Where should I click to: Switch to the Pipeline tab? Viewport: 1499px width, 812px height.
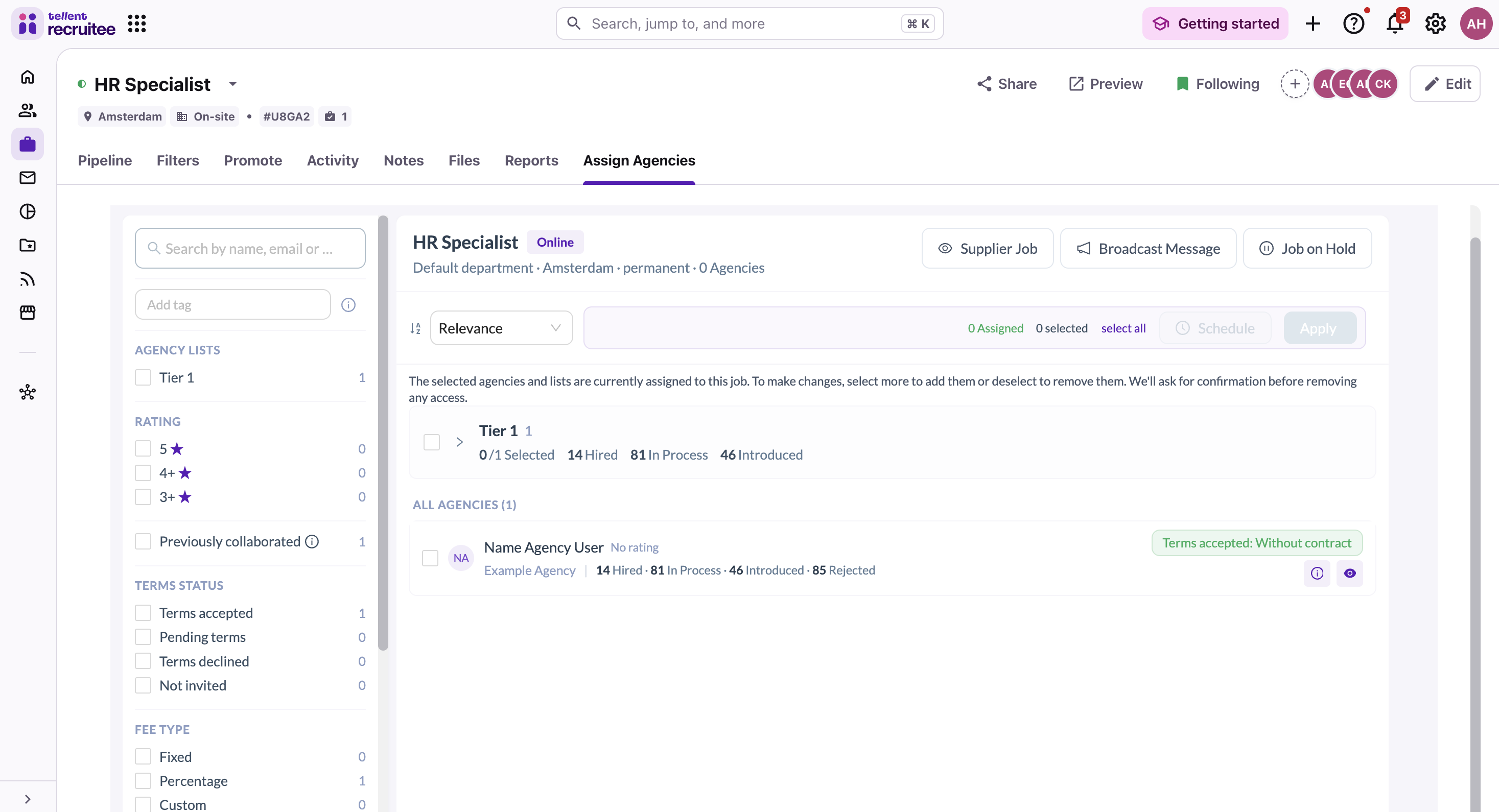pos(105,160)
